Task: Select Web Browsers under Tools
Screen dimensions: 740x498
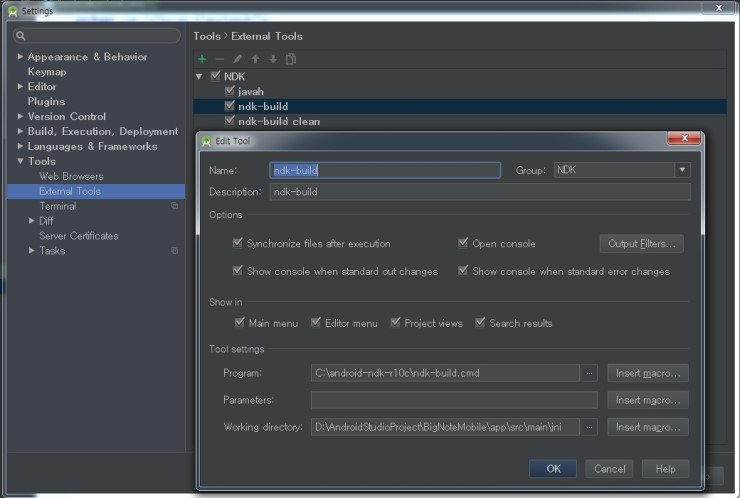Action: click(71, 176)
